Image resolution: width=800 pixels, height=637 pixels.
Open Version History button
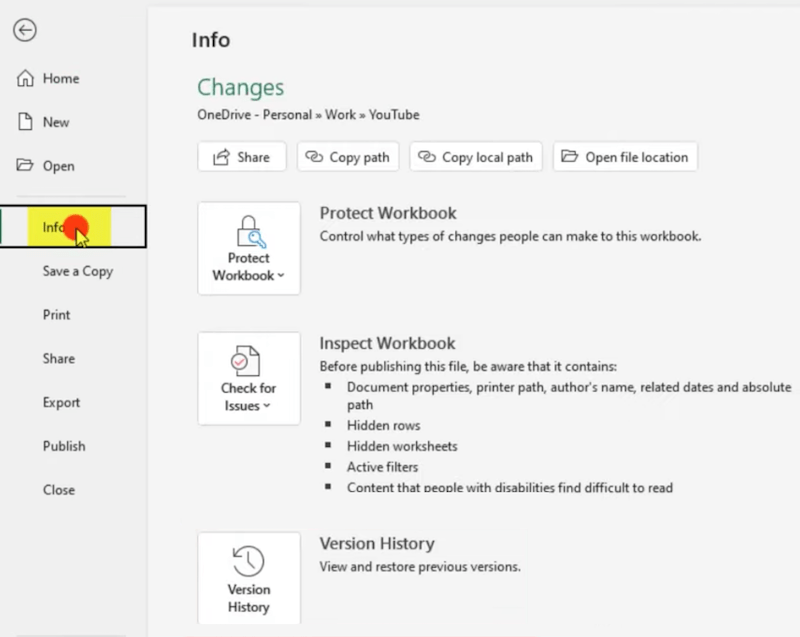pyautogui.click(x=249, y=578)
